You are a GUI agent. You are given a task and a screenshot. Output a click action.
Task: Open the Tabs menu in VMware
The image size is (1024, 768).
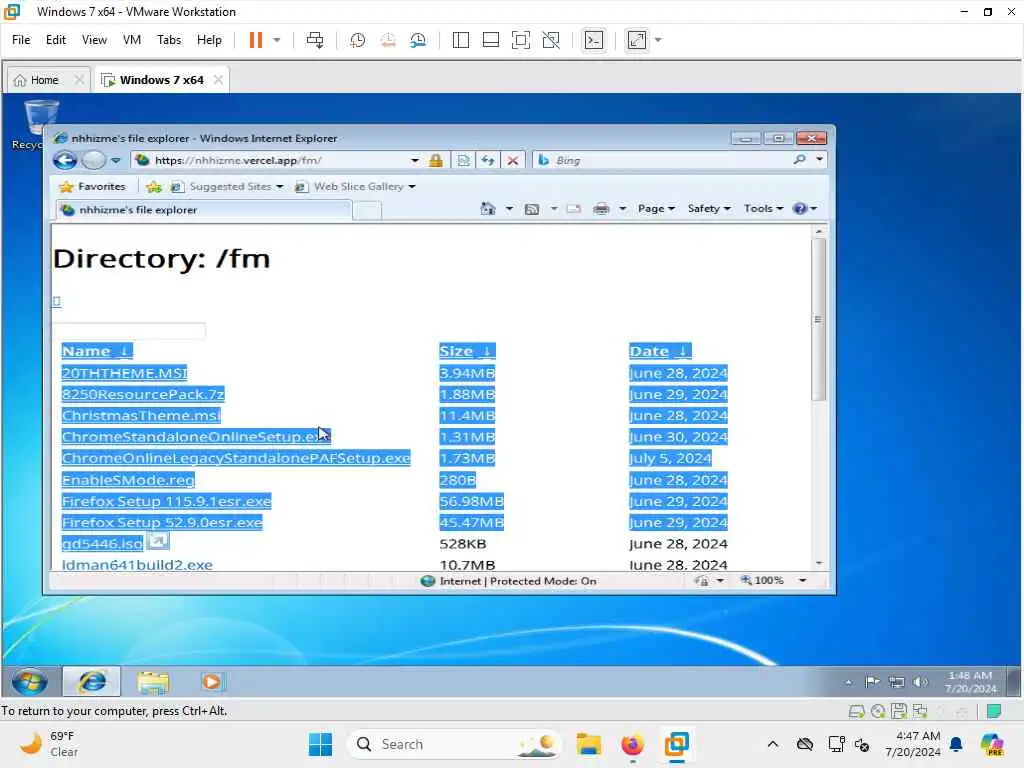coord(169,40)
